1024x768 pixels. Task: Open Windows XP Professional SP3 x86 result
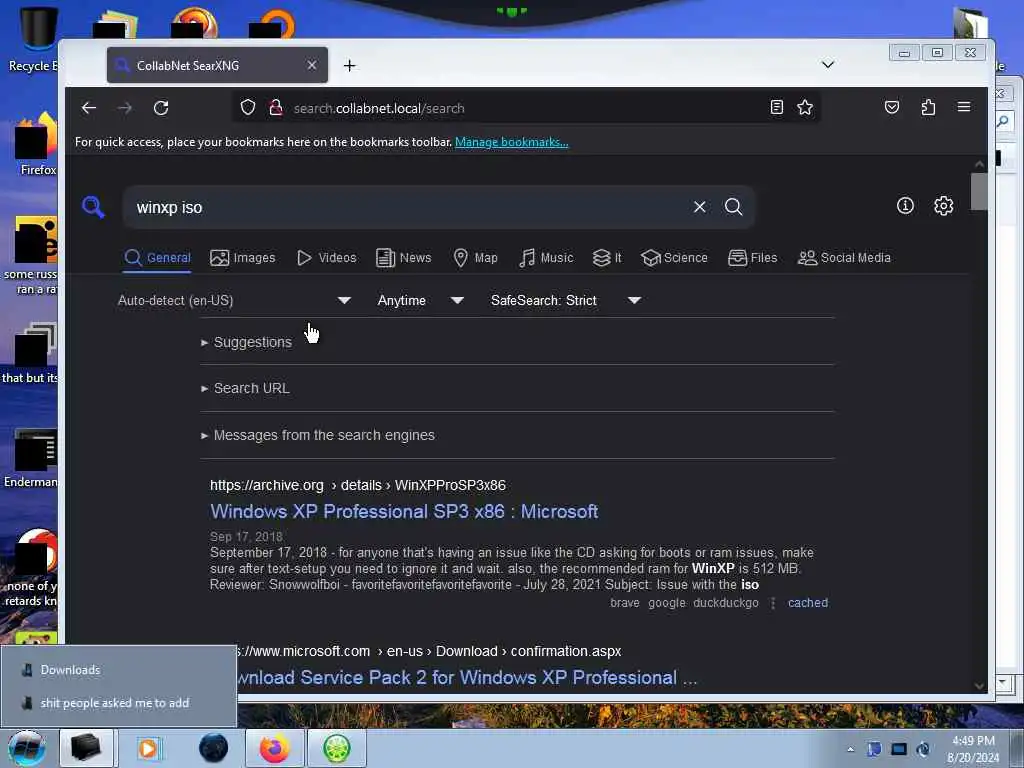[404, 511]
